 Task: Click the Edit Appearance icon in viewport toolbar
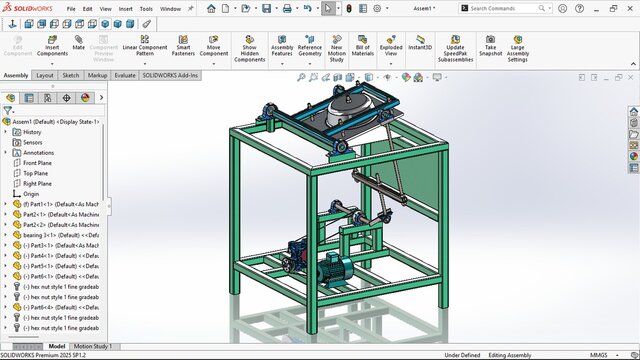pyautogui.click(x=406, y=77)
